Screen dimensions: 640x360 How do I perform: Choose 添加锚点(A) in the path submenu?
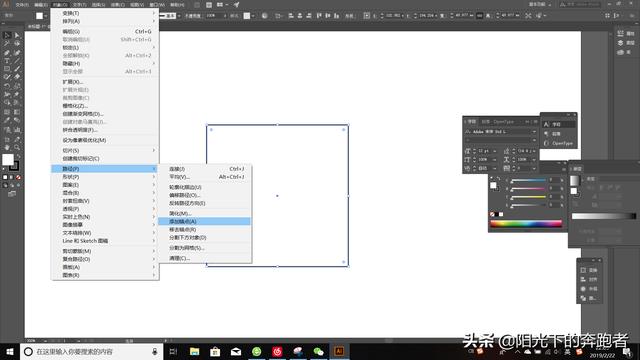204,221
